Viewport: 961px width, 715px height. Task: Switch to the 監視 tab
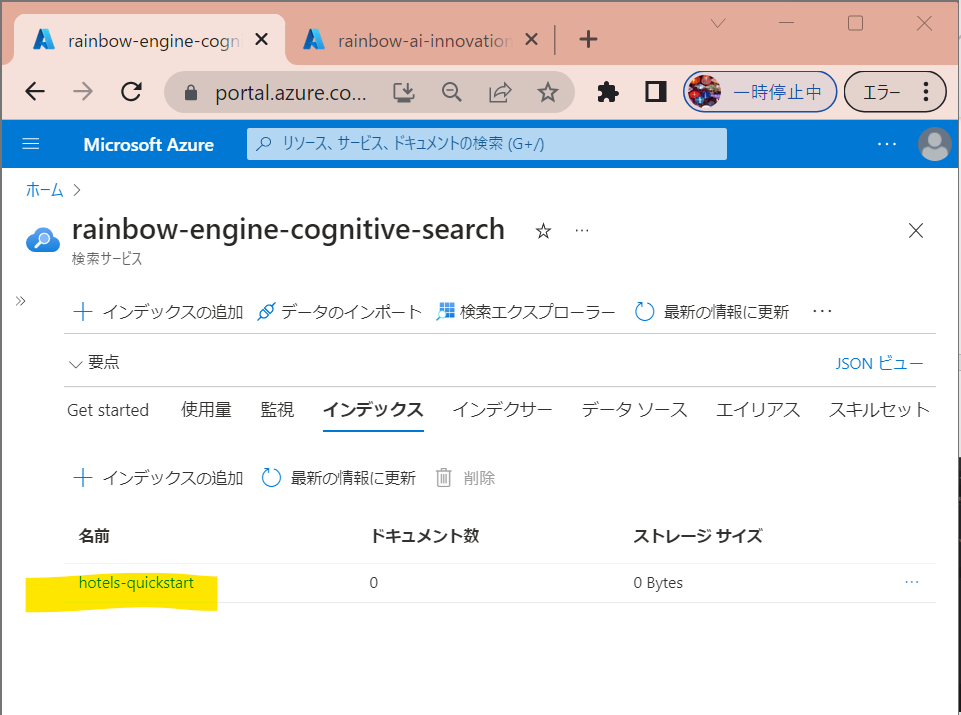click(x=277, y=410)
